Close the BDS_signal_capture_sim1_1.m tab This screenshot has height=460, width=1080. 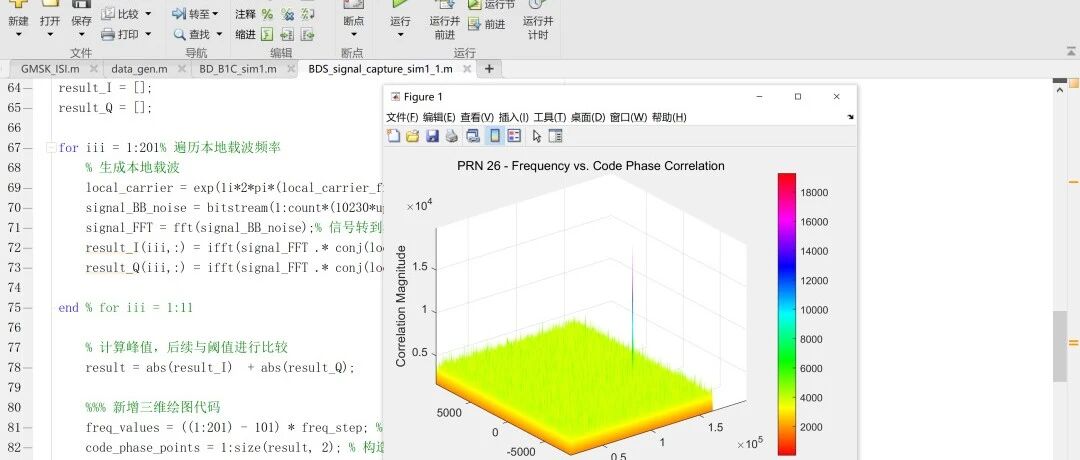tap(466, 69)
